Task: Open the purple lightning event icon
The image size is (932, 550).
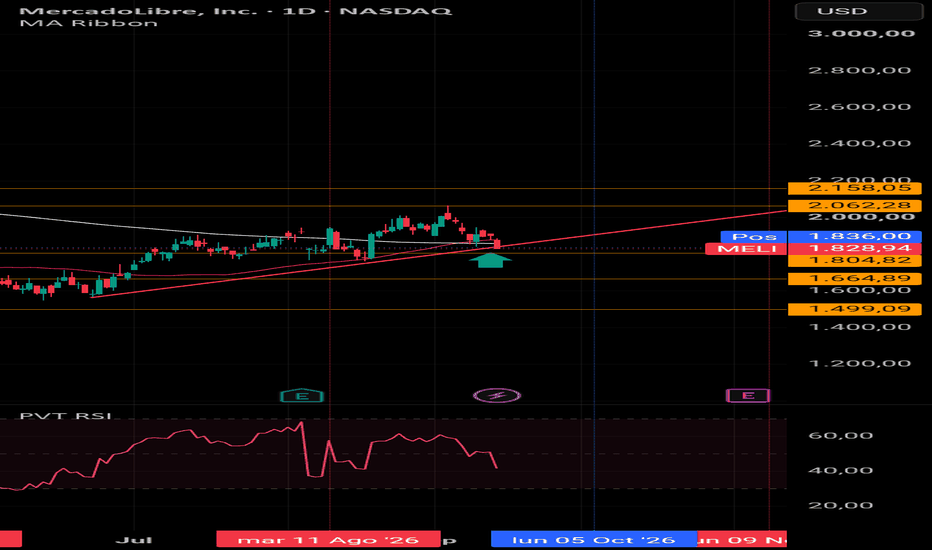Action: (x=497, y=395)
